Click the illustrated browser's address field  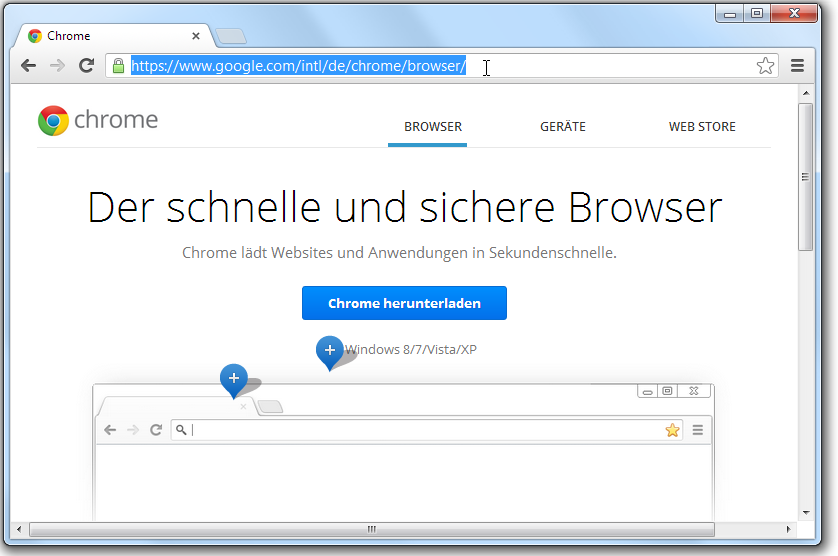pos(426,430)
